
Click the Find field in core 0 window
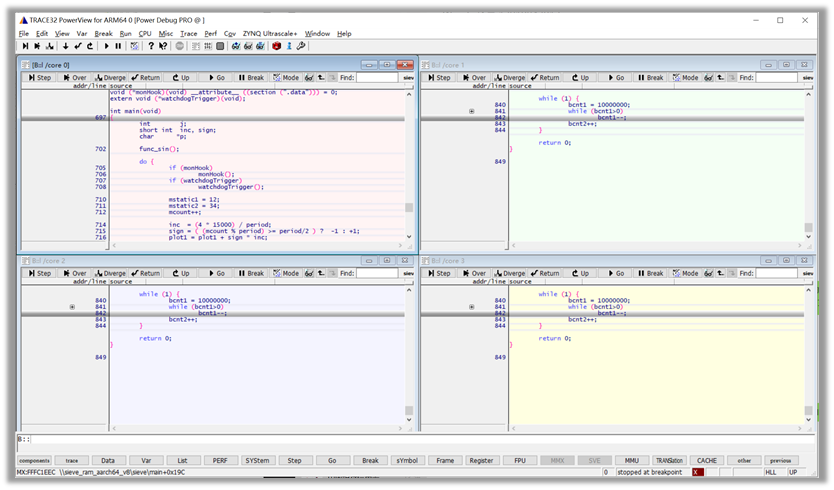(377, 78)
